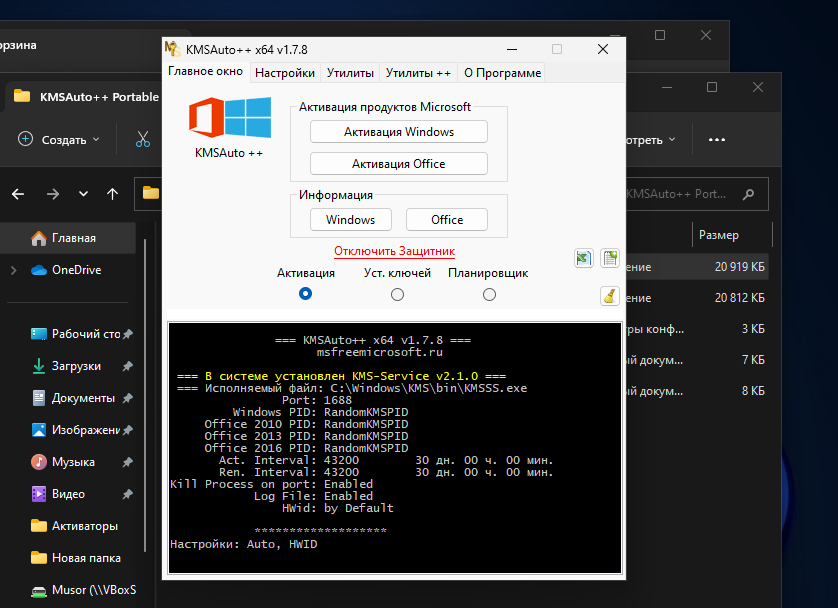Select the file row sized 7 КБ
The width and height of the screenshot is (838, 608).
pos(697,360)
